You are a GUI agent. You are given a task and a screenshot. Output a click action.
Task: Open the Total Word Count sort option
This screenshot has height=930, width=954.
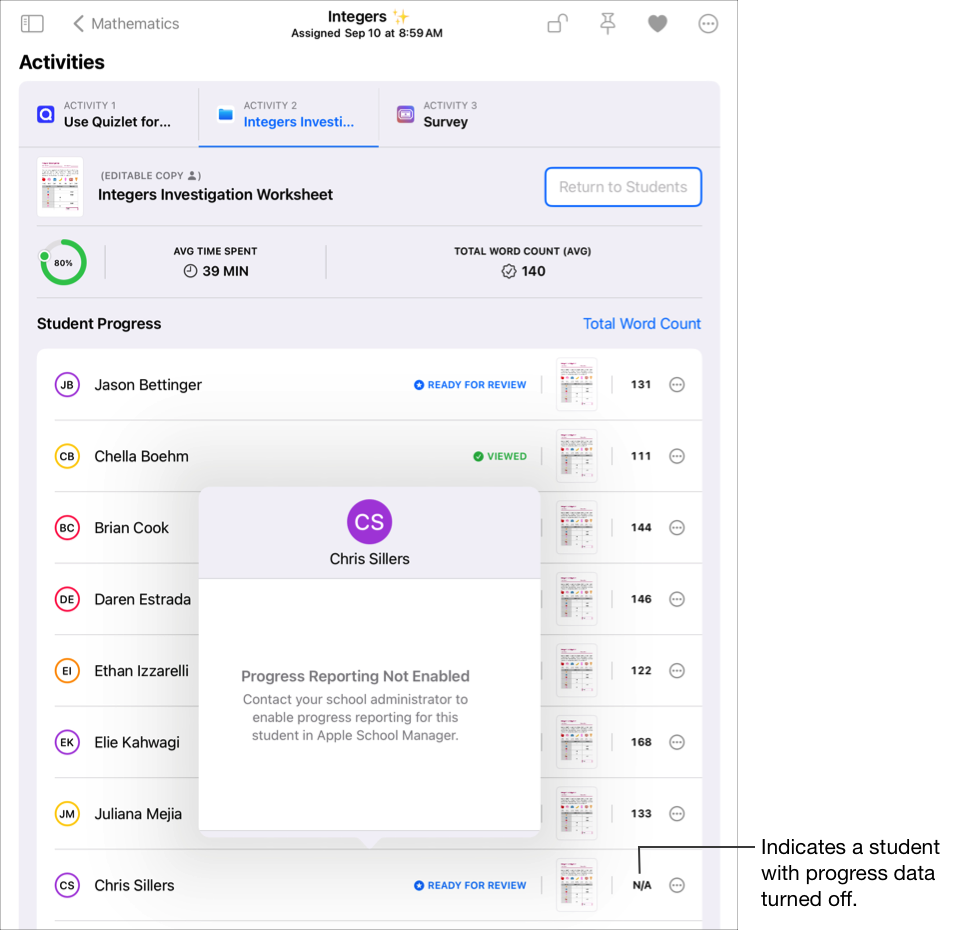point(642,323)
